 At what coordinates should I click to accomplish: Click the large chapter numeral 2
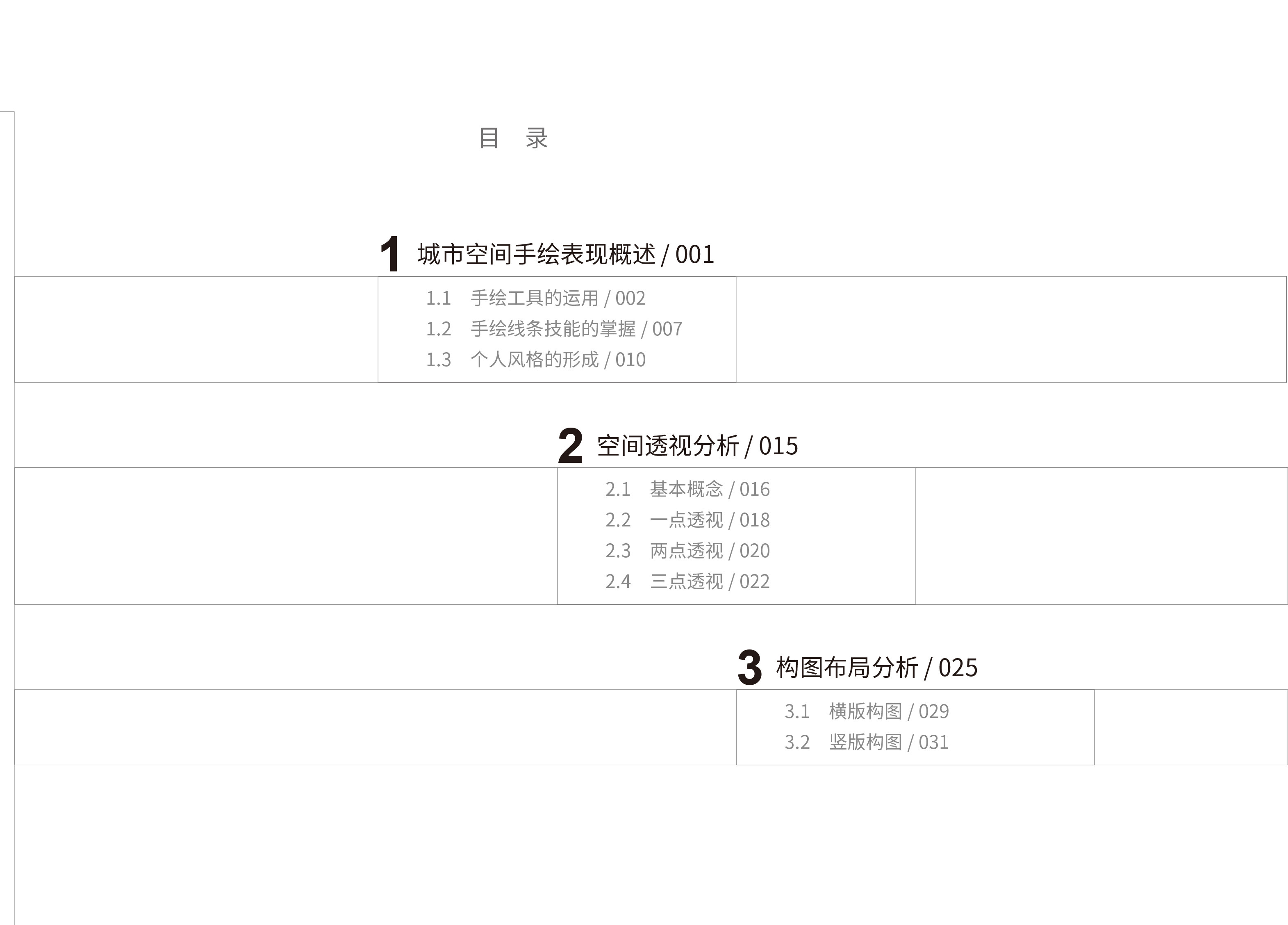coord(570,446)
